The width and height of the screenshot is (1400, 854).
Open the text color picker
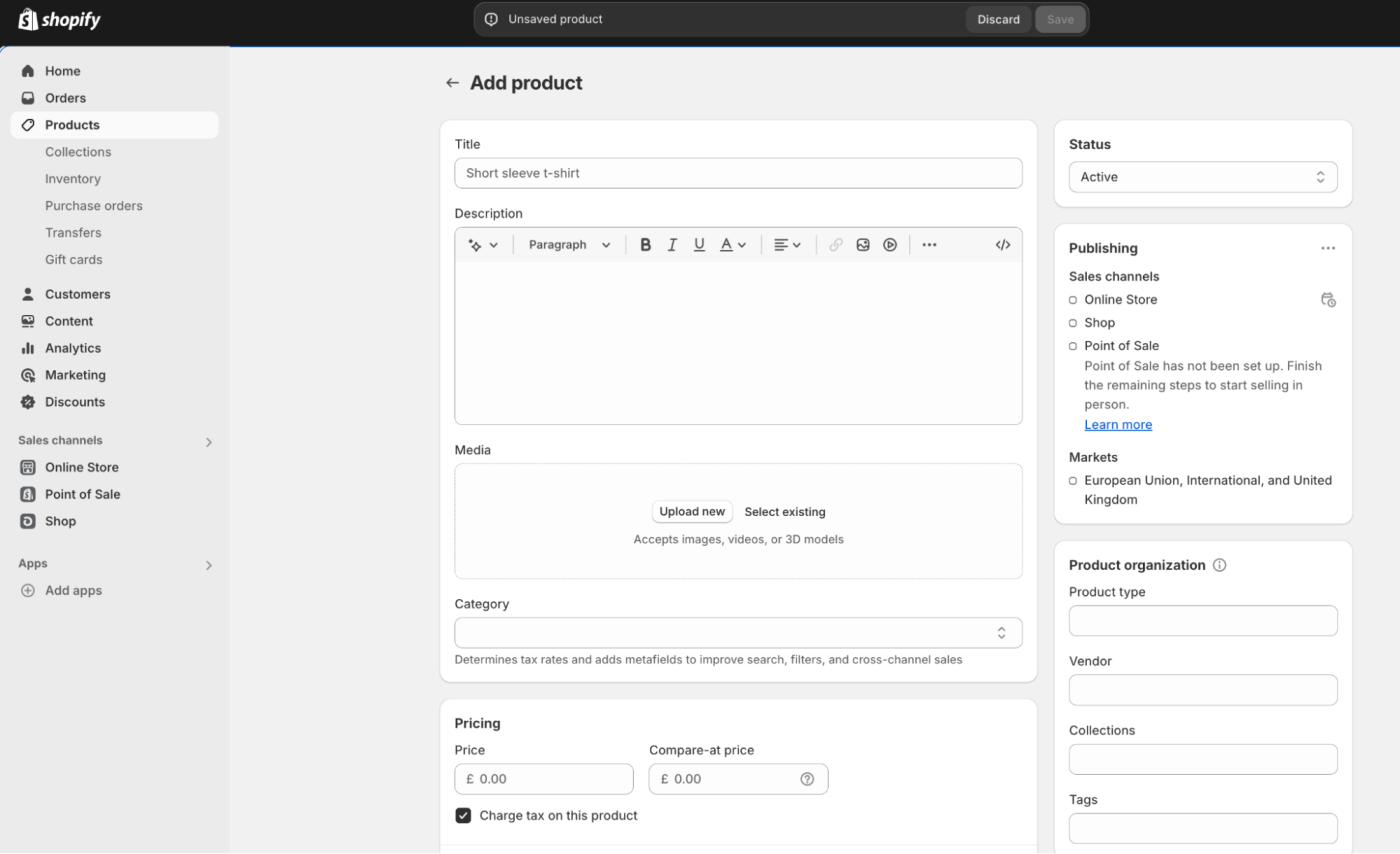pos(733,245)
